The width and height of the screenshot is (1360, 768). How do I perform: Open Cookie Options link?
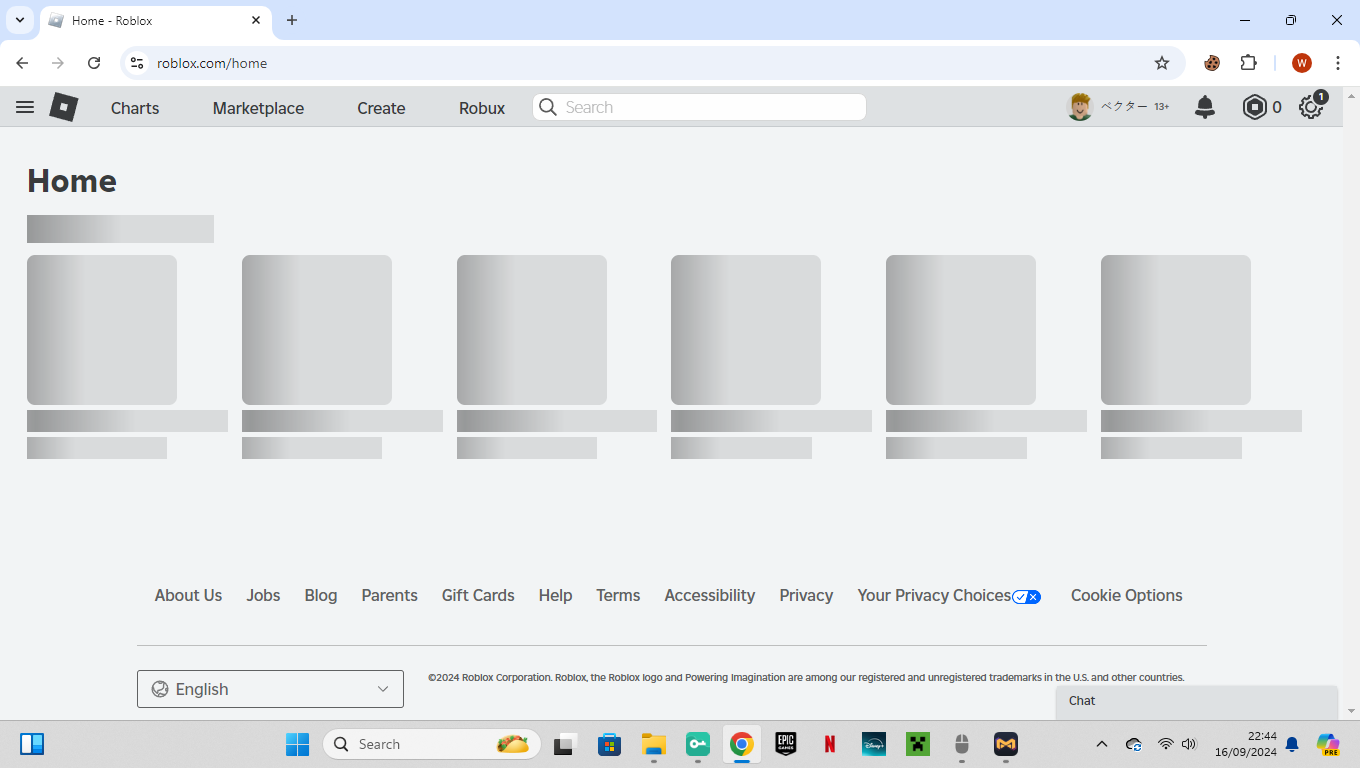(1126, 595)
